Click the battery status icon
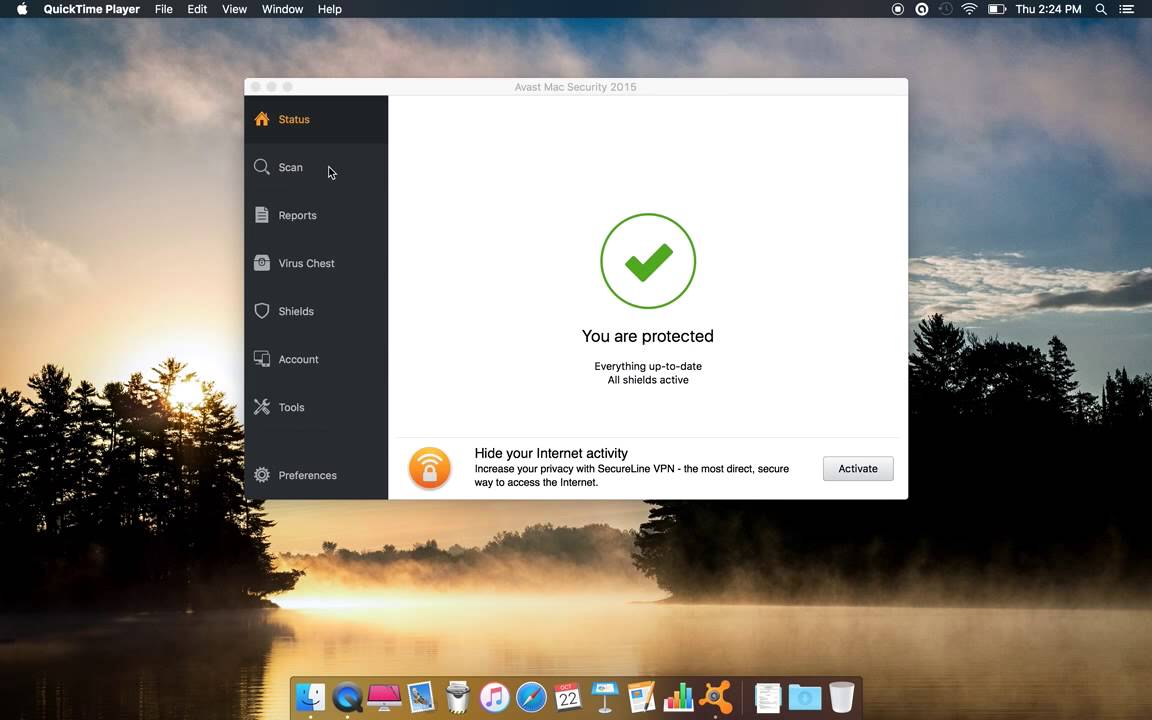1152x720 pixels. click(x=996, y=9)
